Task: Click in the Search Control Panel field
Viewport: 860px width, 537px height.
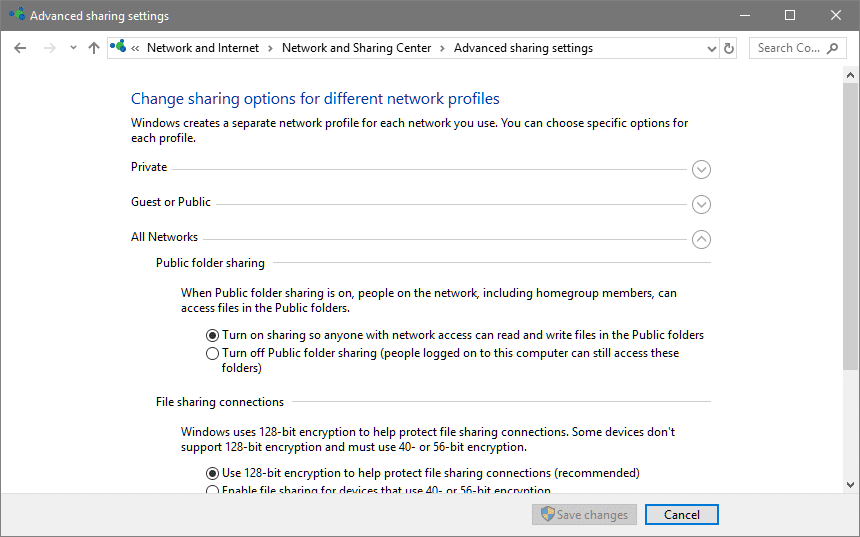Action: 788,48
